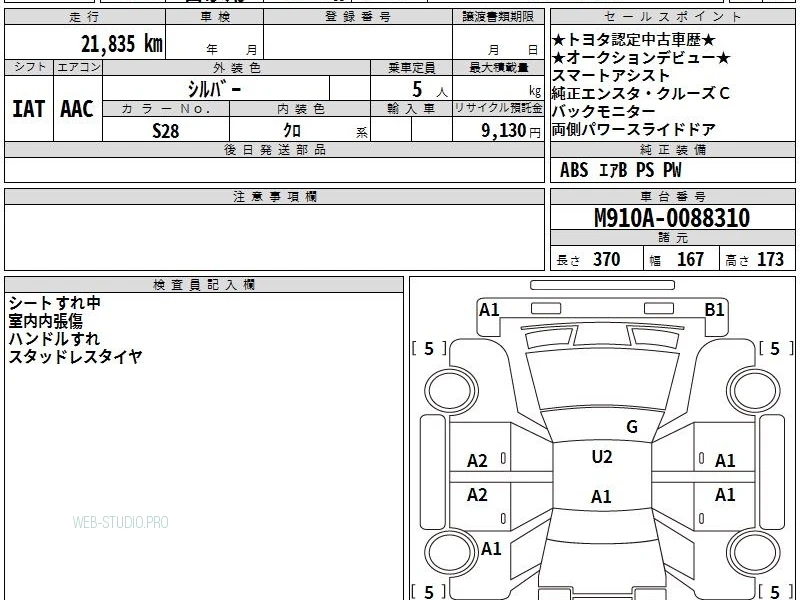Viewport: 800px width, 600px height.
Task: Click the 21,835 km mileage value
Action: [x=121, y=44]
